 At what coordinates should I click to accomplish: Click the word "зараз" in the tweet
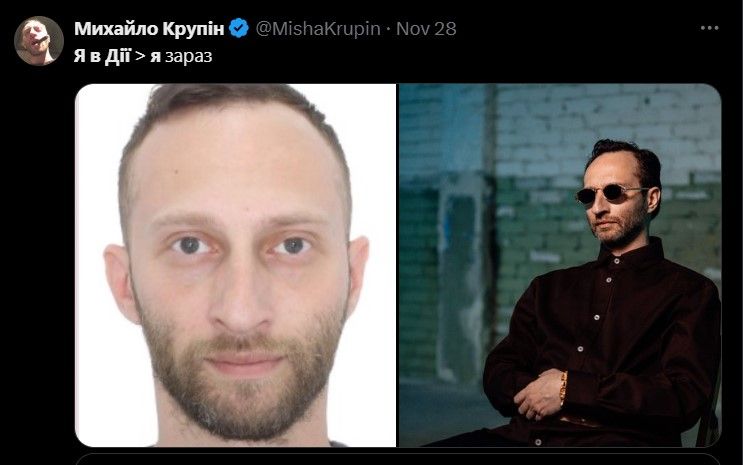(189, 57)
